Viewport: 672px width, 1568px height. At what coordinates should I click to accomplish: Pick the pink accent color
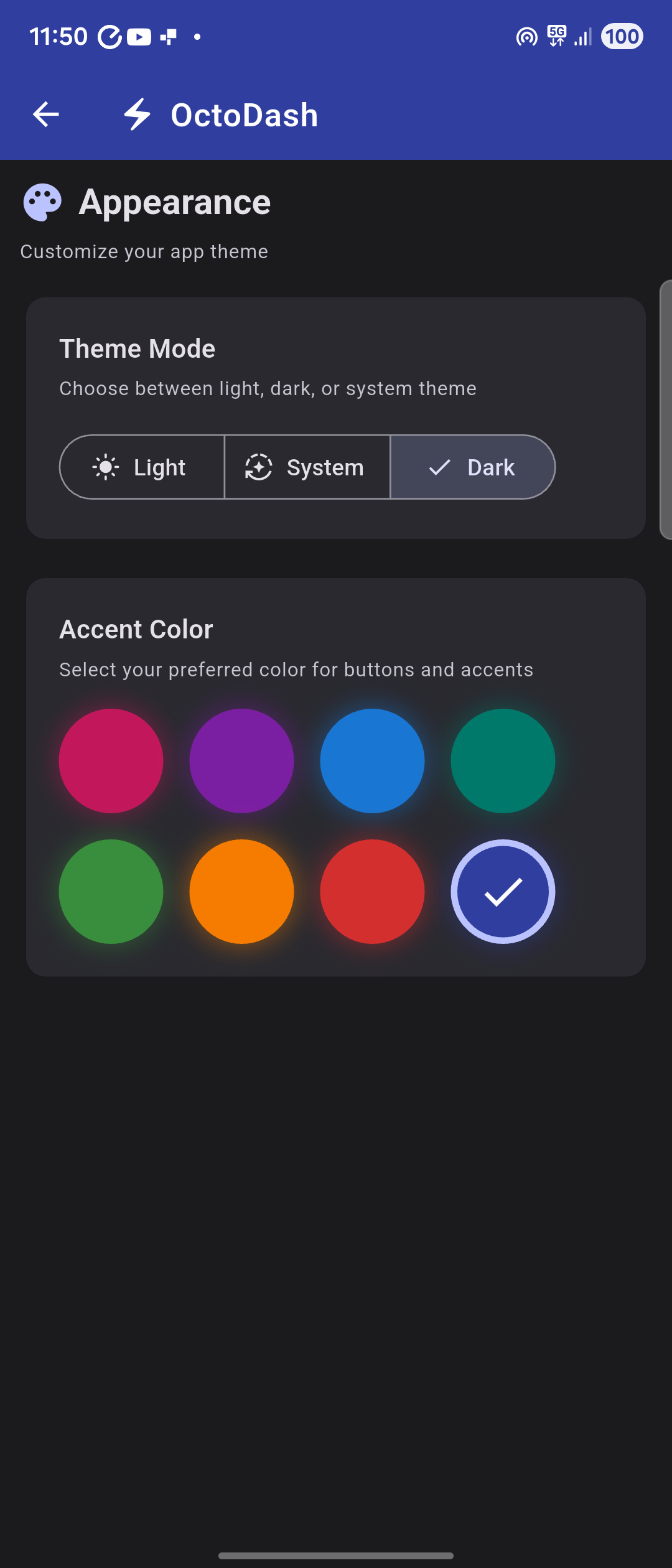pyautogui.click(x=111, y=761)
